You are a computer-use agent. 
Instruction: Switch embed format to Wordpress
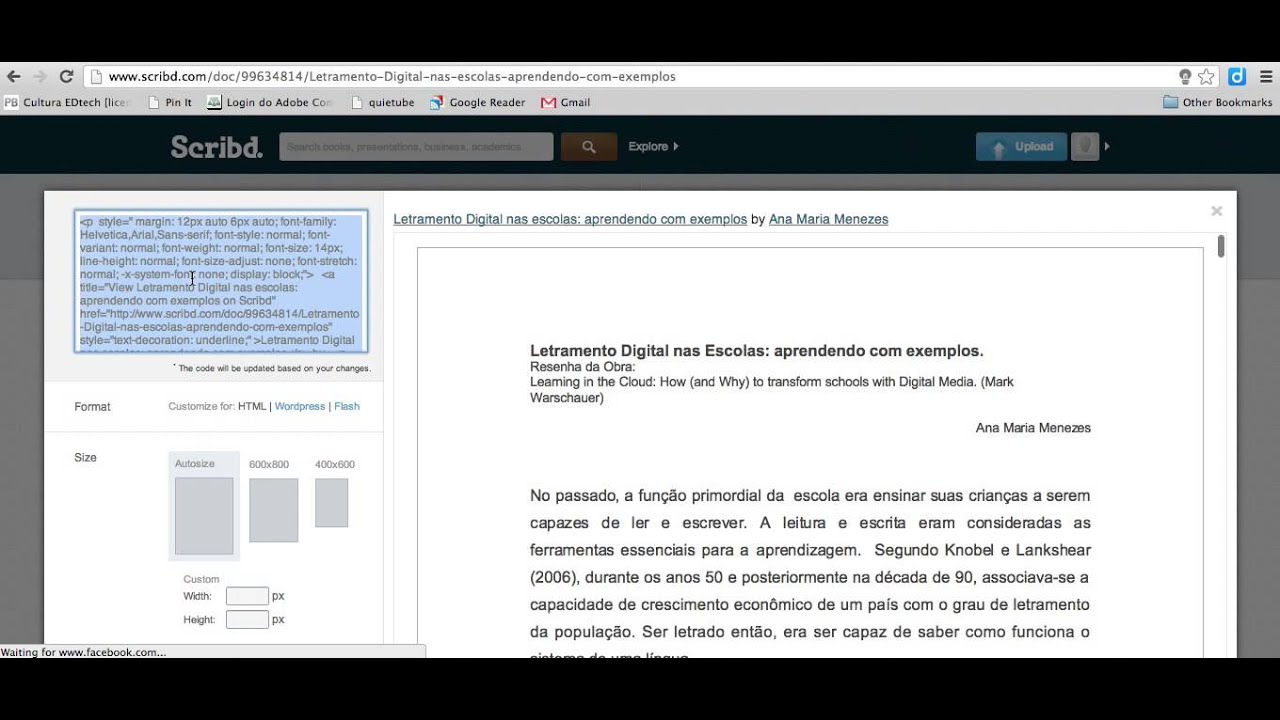(300, 406)
